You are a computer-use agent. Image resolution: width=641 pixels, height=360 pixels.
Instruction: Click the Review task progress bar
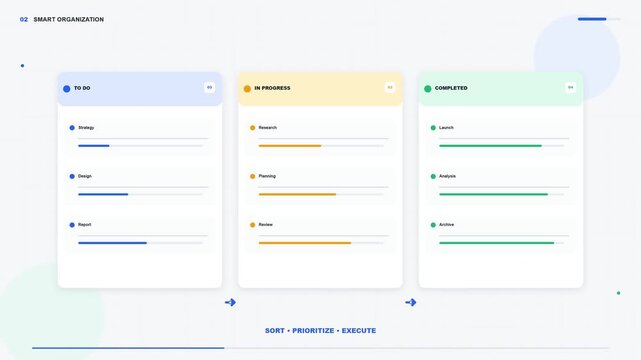pyautogui.click(x=321, y=243)
